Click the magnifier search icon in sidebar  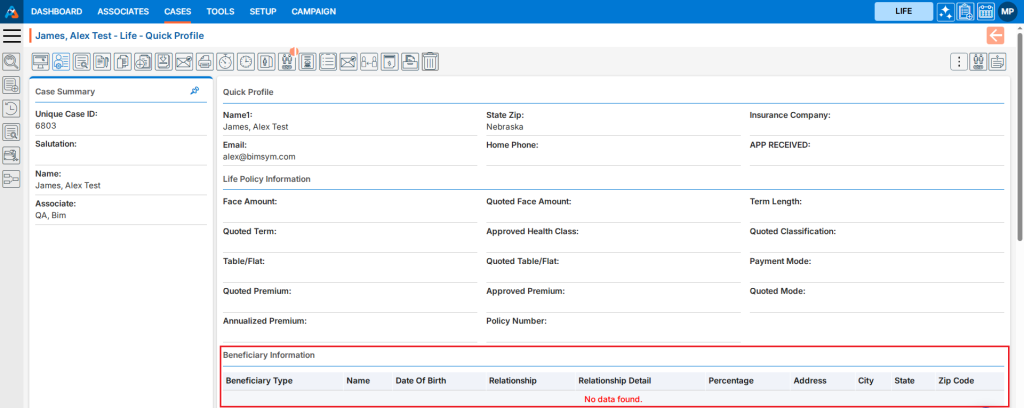[12, 62]
